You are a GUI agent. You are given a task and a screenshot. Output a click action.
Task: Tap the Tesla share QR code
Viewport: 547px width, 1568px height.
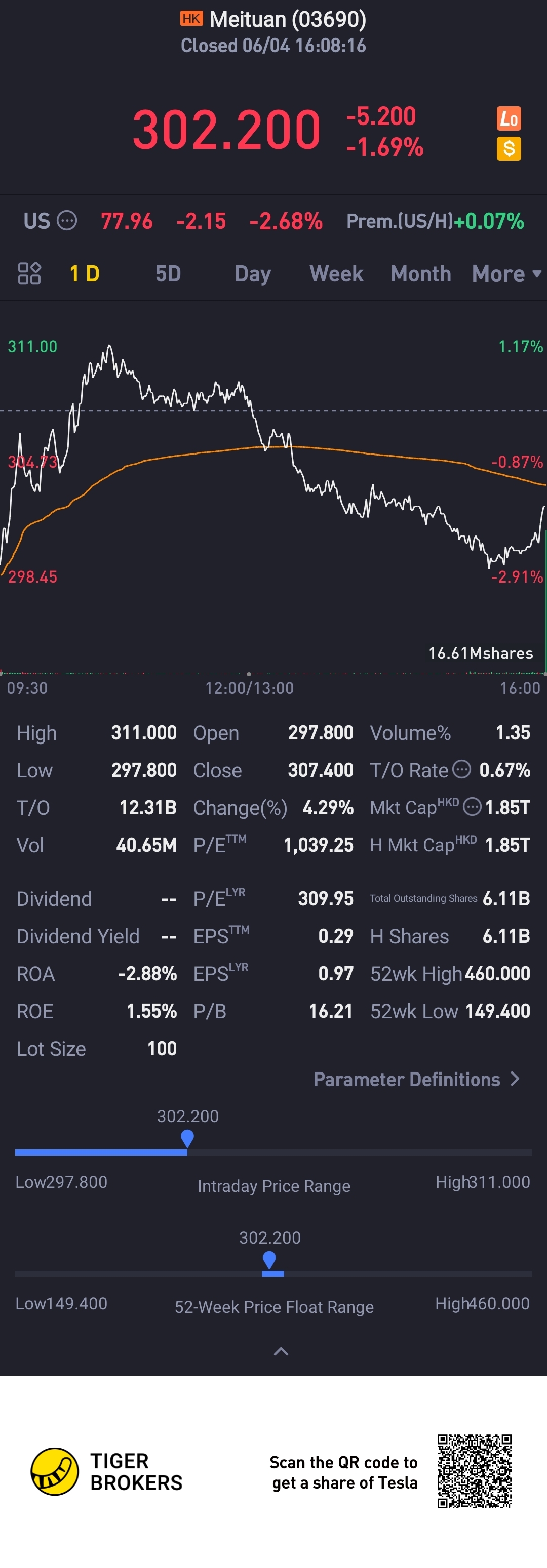(x=474, y=1471)
